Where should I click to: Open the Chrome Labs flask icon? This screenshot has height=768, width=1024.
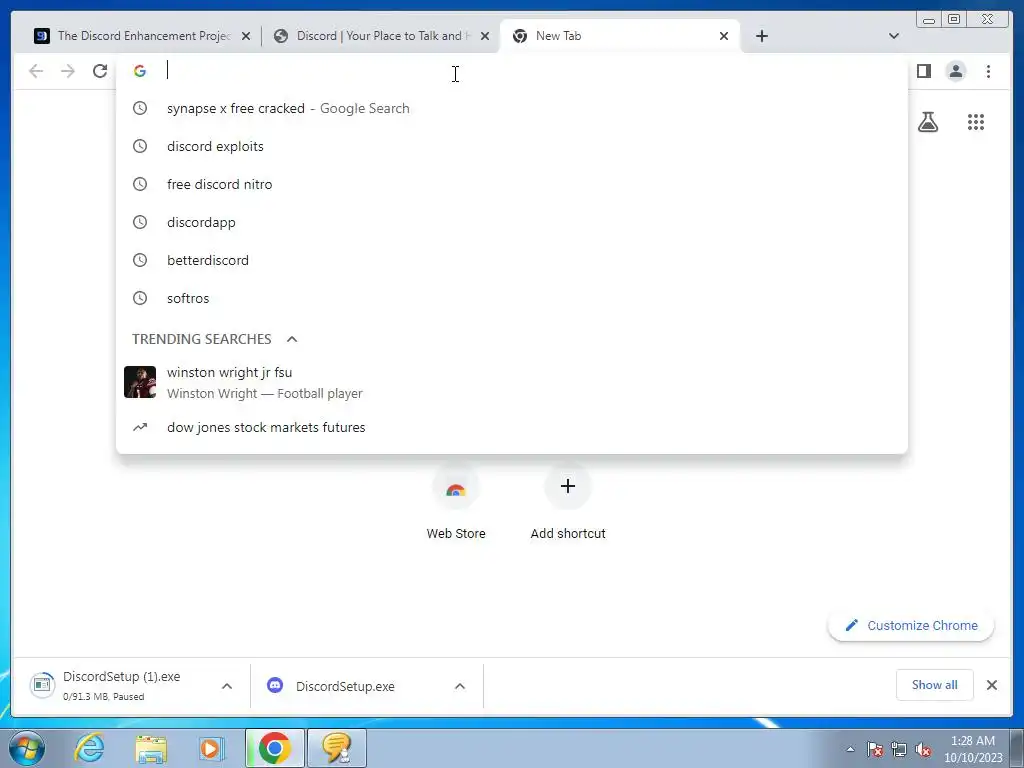tap(927, 122)
